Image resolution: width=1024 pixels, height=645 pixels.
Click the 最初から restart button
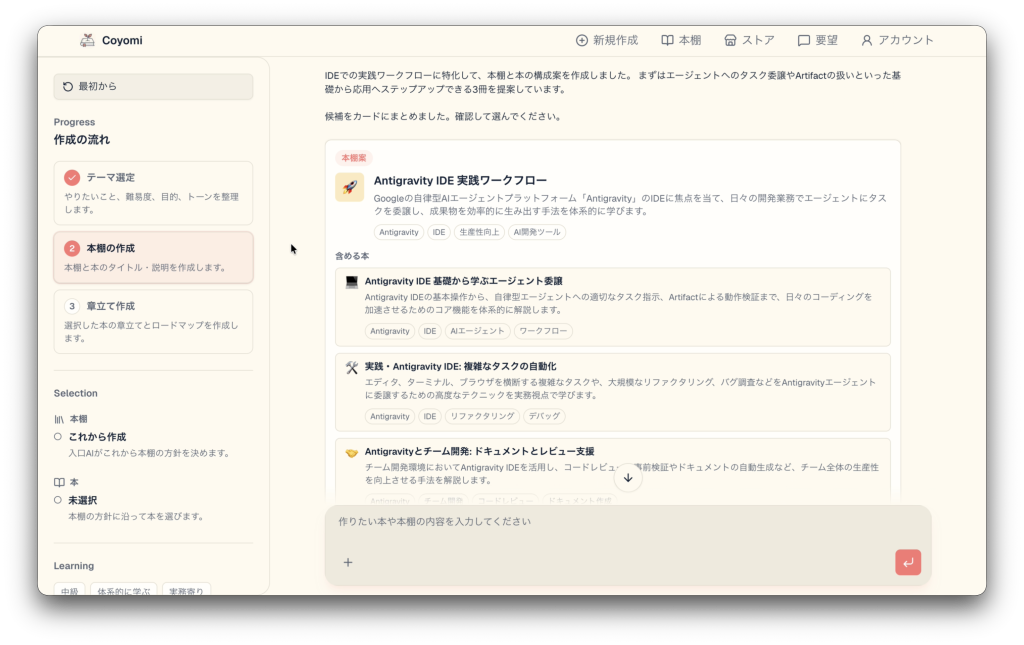153,86
